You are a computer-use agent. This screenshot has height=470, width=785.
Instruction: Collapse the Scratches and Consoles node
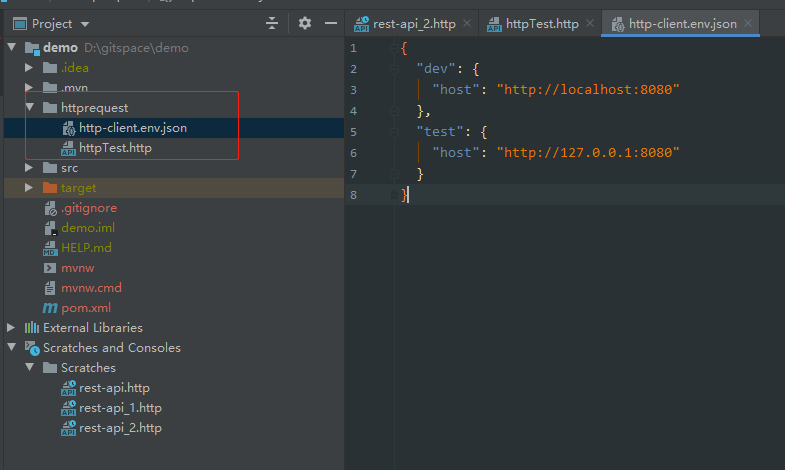coord(12,347)
